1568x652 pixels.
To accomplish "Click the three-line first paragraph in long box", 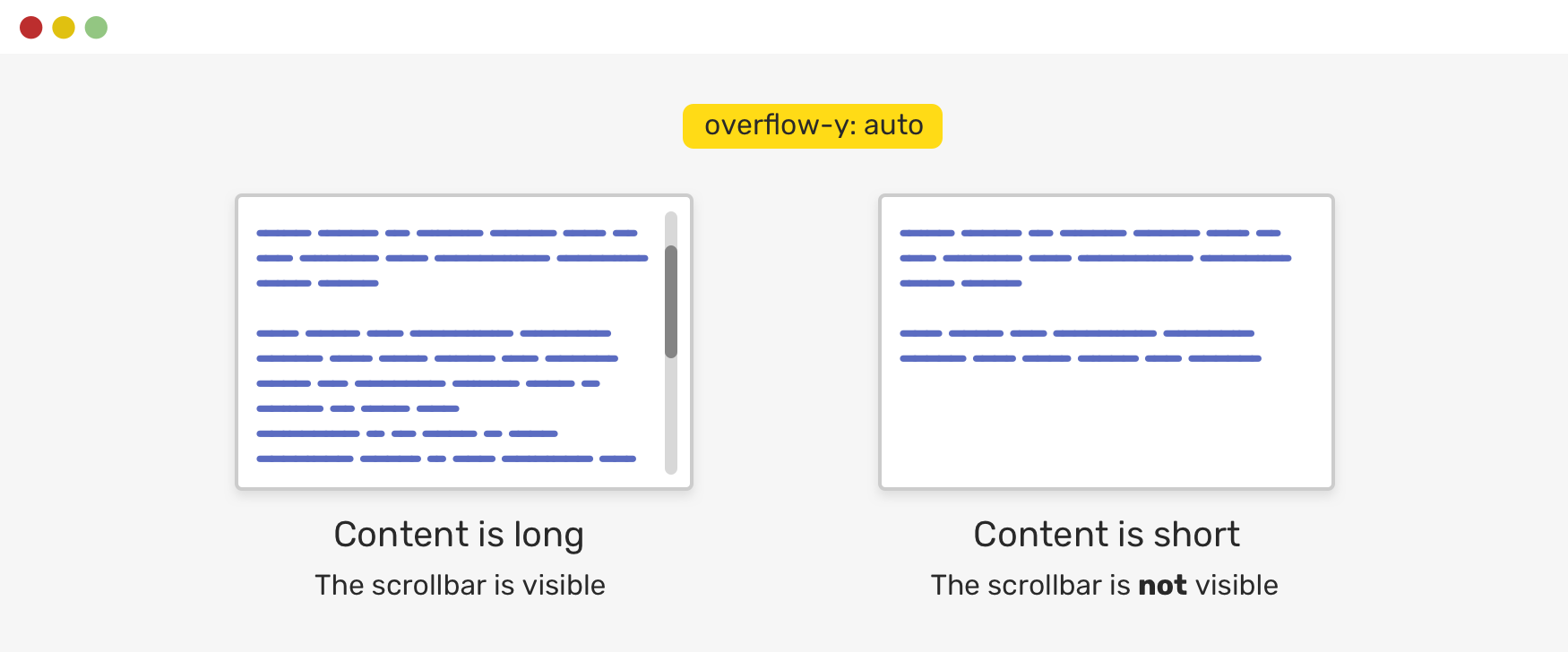I will coord(452,258).
